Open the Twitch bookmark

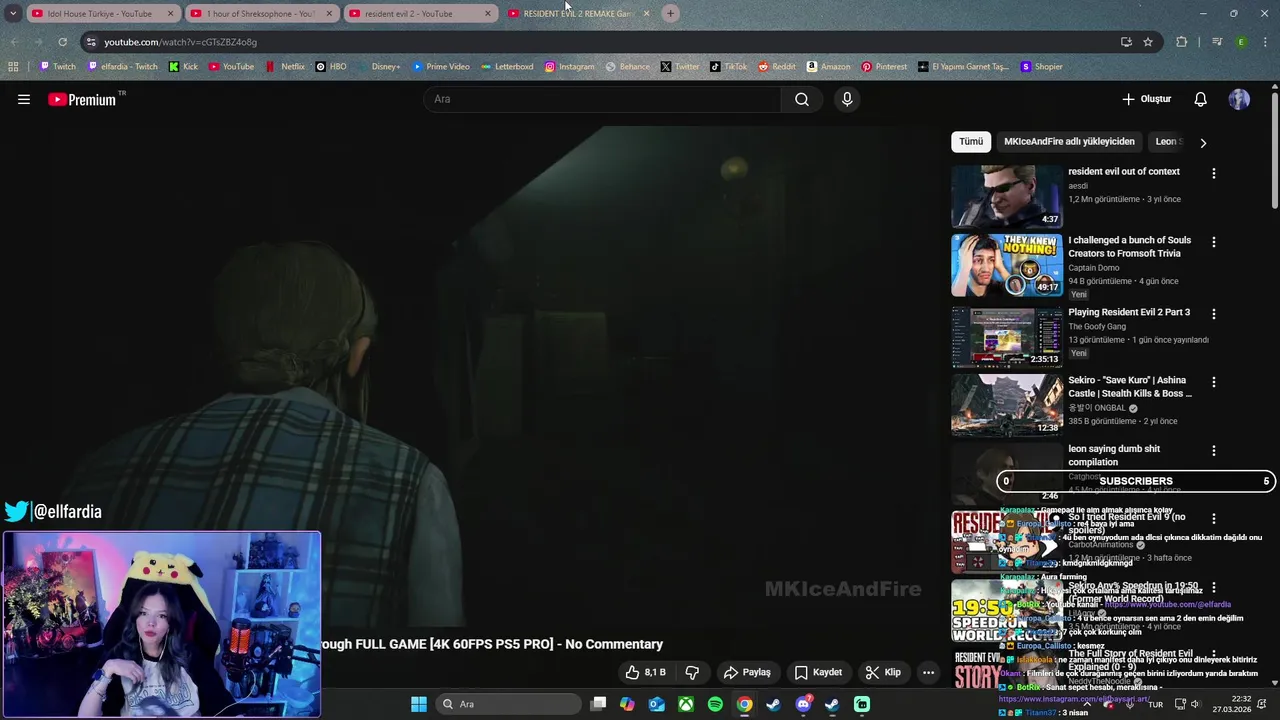click(57, 67)
